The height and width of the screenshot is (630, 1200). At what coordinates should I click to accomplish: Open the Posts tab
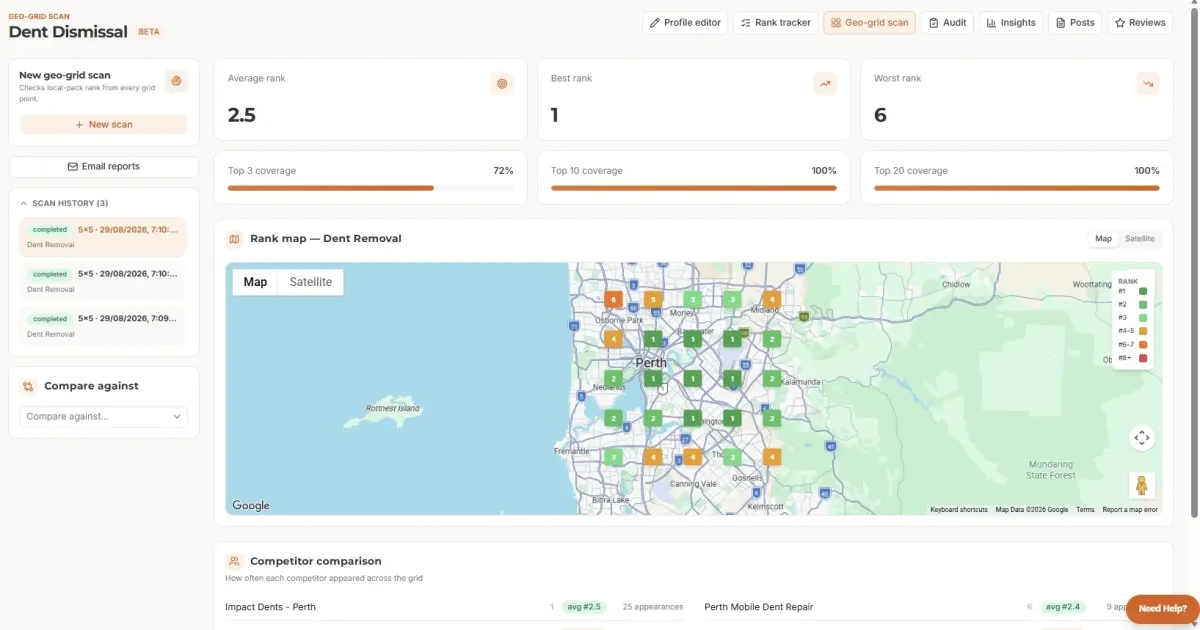(1075, 22)
